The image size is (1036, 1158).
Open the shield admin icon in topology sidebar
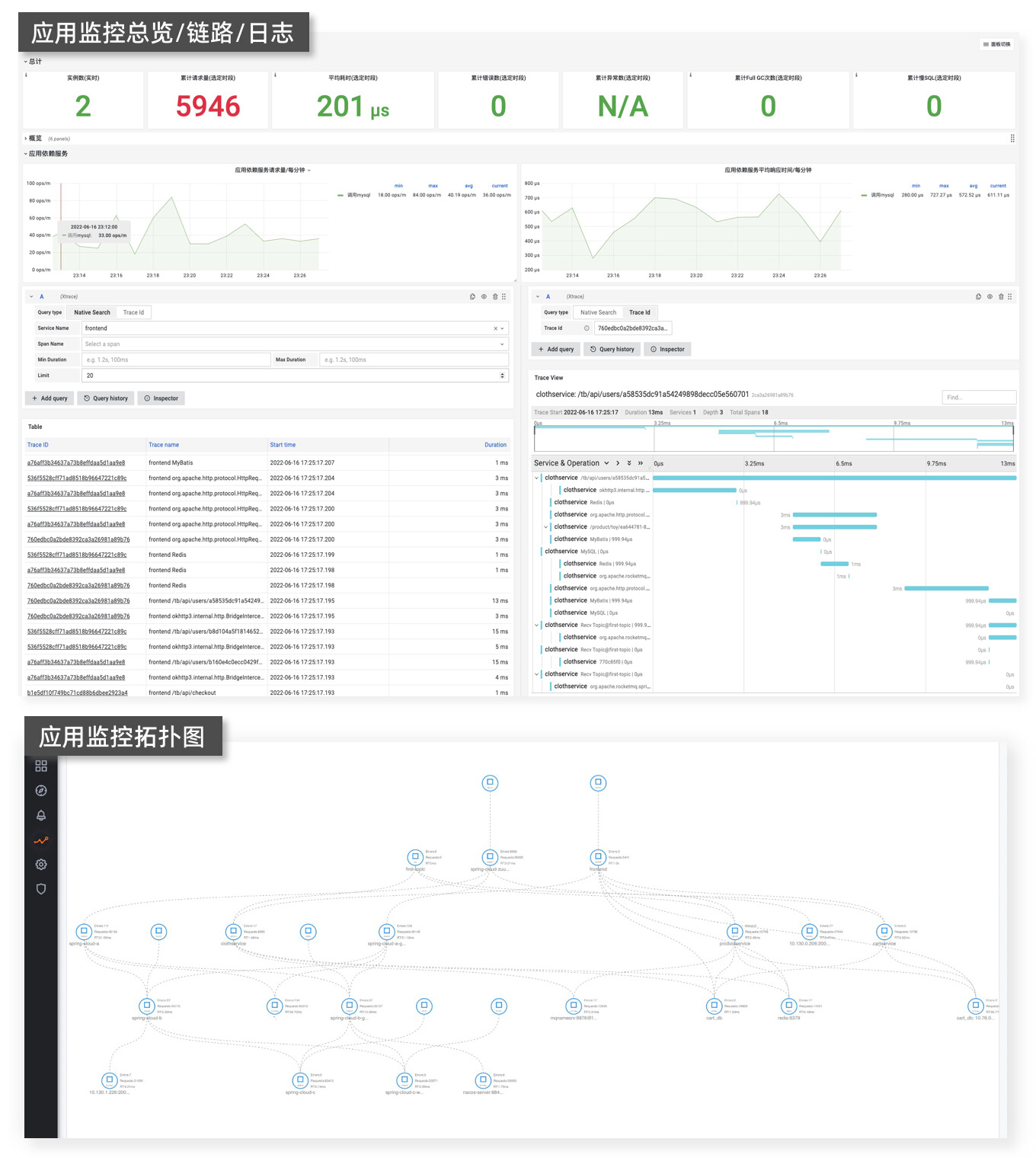[41, 889]
